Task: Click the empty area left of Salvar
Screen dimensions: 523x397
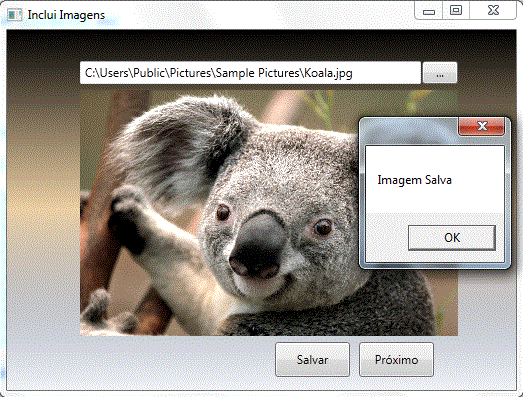Action: 140,360
